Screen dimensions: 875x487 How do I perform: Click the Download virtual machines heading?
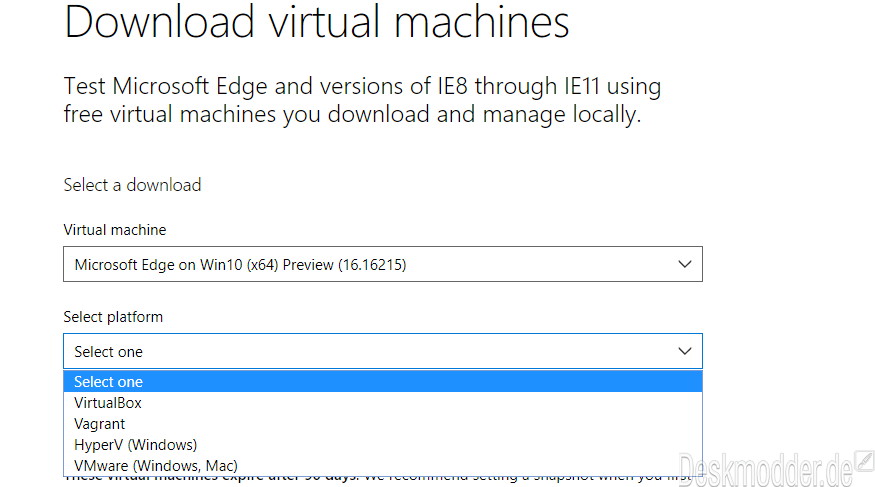pyautogui.click(x=316, y=22)
